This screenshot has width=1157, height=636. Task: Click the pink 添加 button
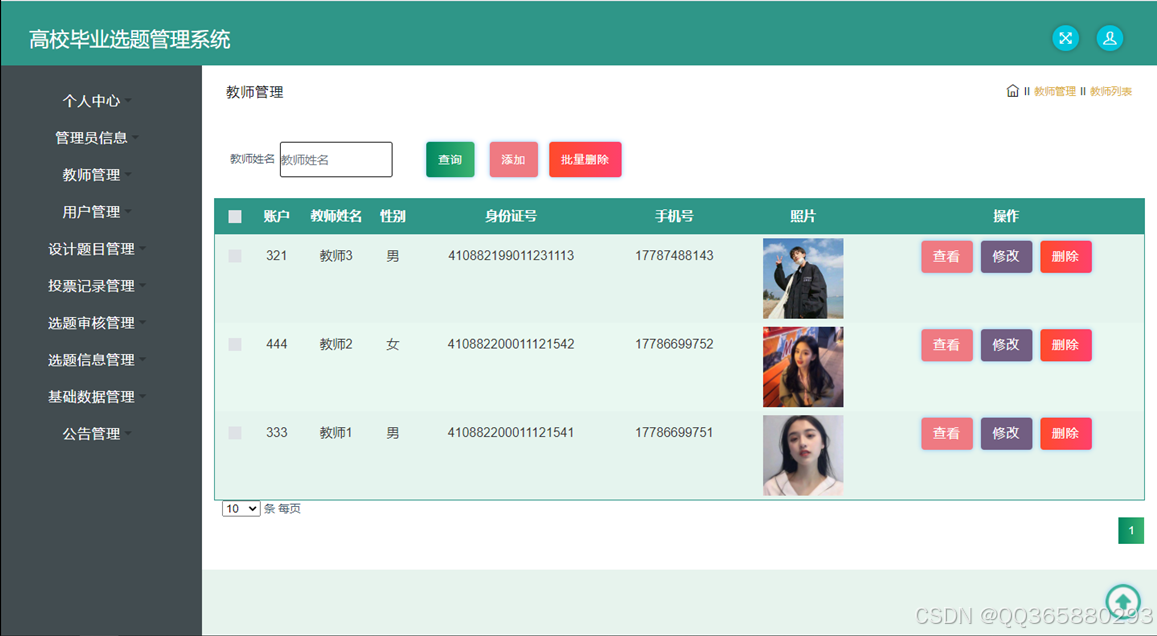[513, 159]
